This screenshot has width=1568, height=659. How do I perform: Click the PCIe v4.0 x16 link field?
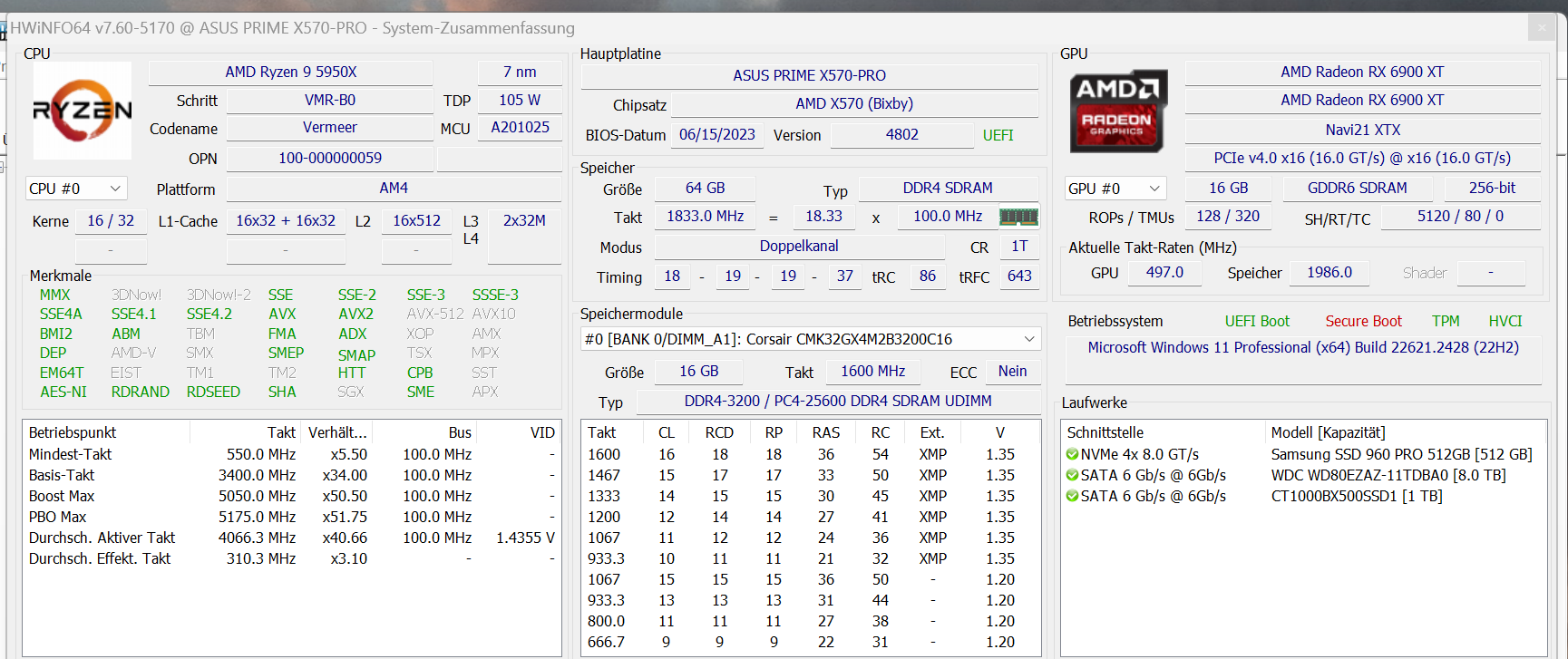[1362, 159]
